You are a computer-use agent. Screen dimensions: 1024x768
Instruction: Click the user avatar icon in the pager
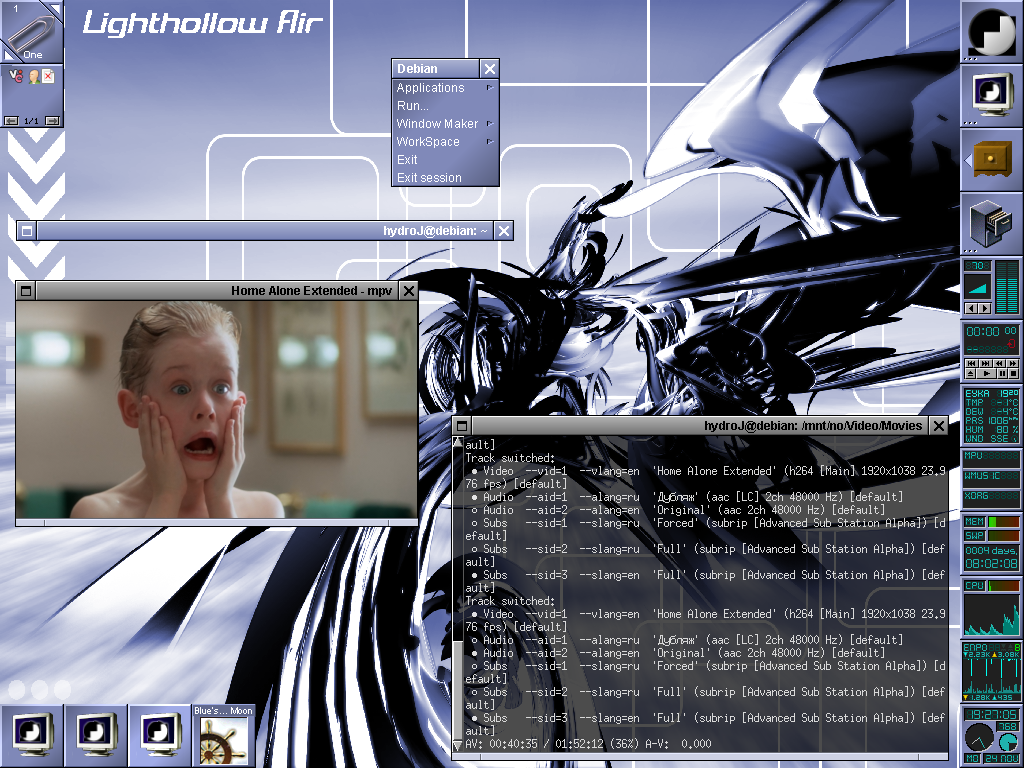click(32, 76)
